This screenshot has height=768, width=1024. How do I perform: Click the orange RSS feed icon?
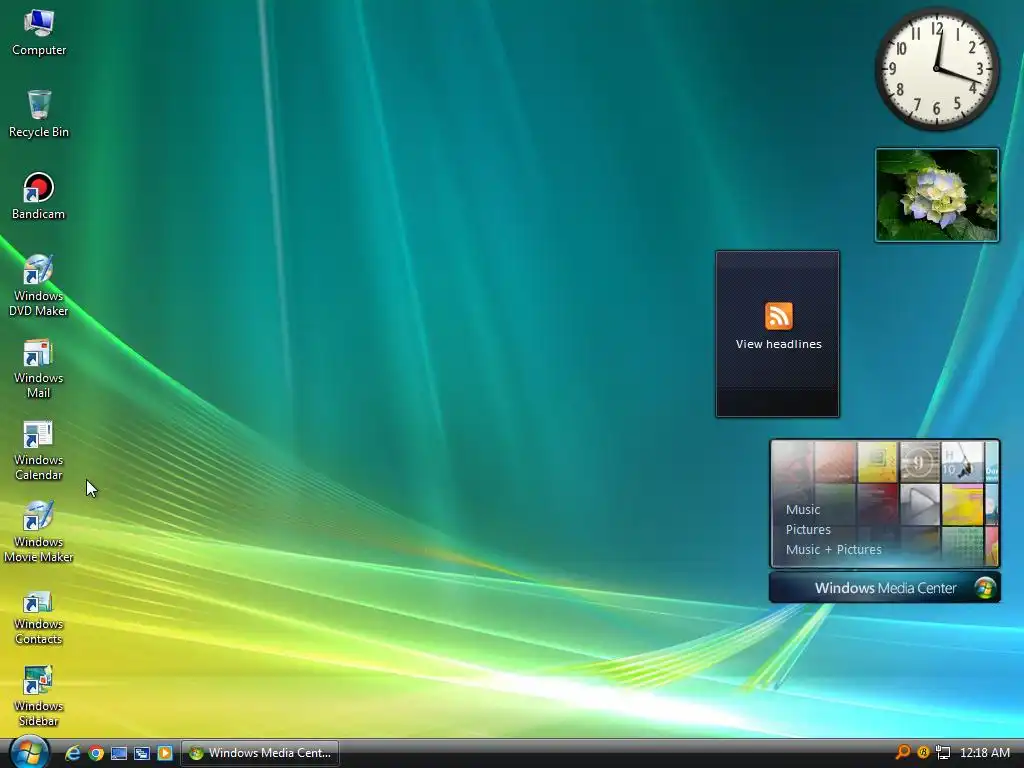pos(778,316)
